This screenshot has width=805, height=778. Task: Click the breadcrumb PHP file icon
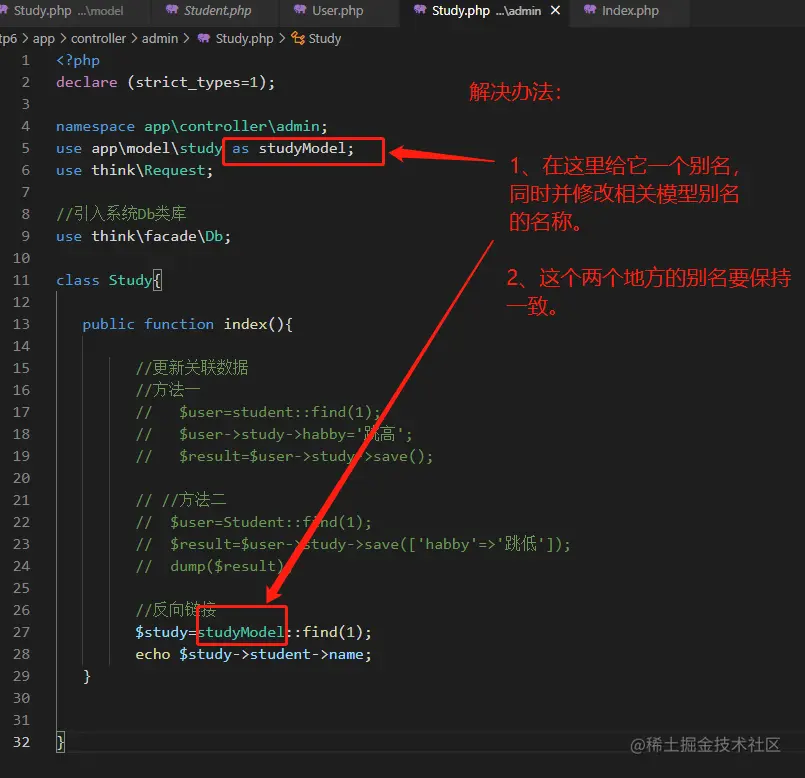pos(204,38)
